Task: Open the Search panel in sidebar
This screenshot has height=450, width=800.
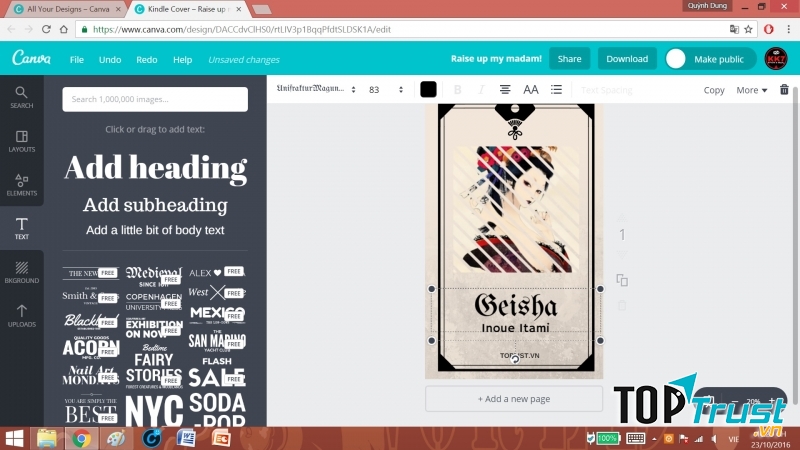Action: click(21, 97)
